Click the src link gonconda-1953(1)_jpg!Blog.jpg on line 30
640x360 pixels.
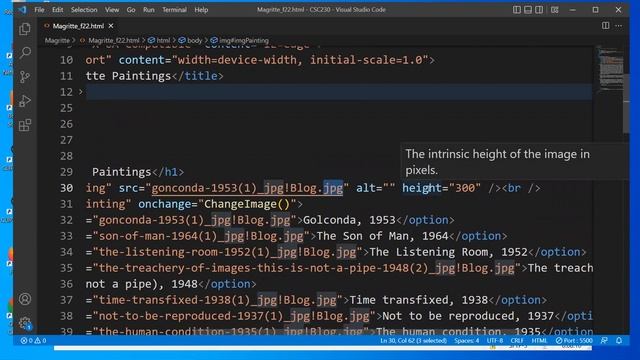coord(247,188)
